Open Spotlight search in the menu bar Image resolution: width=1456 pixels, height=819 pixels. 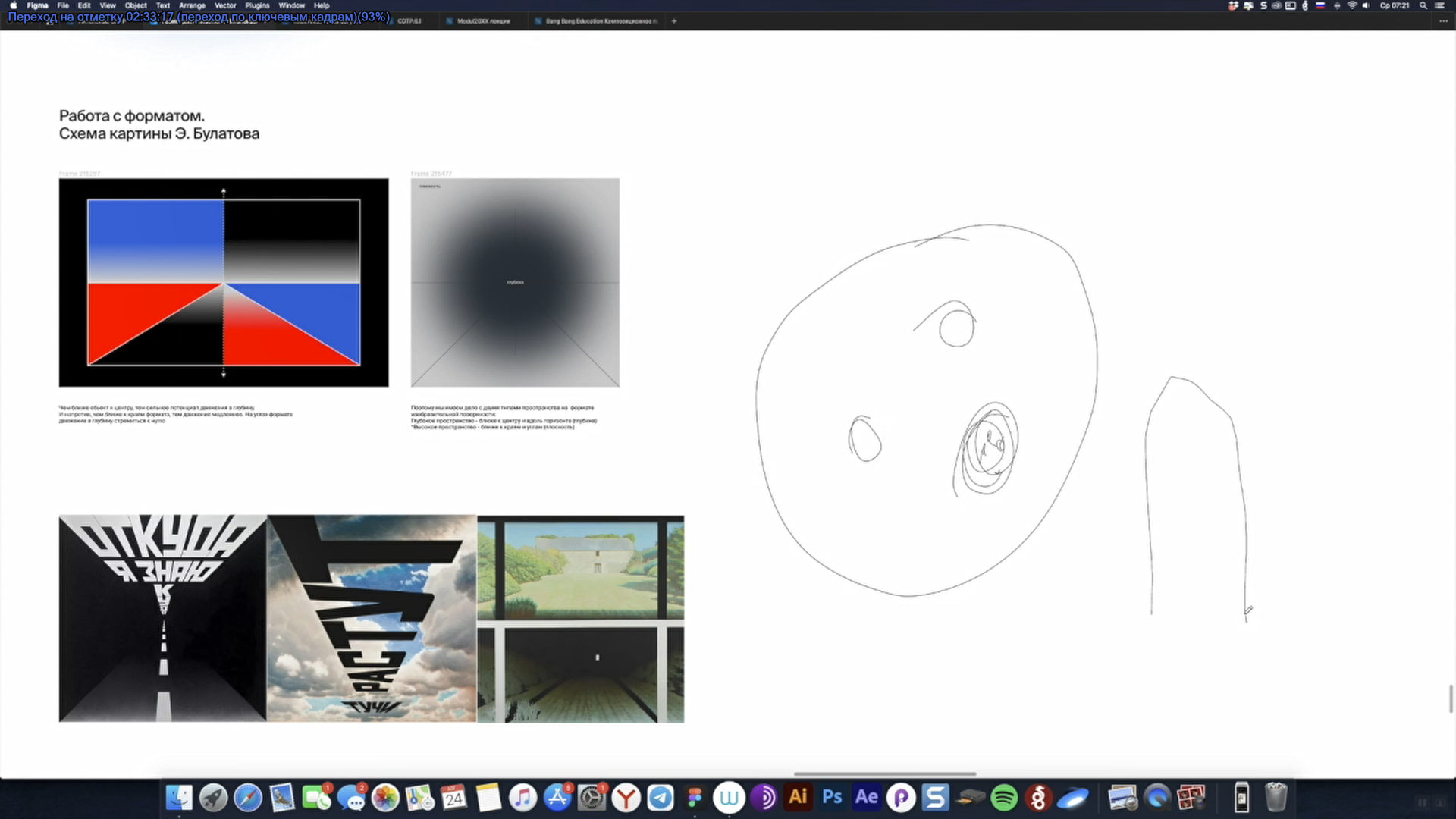coord(1423,5)
